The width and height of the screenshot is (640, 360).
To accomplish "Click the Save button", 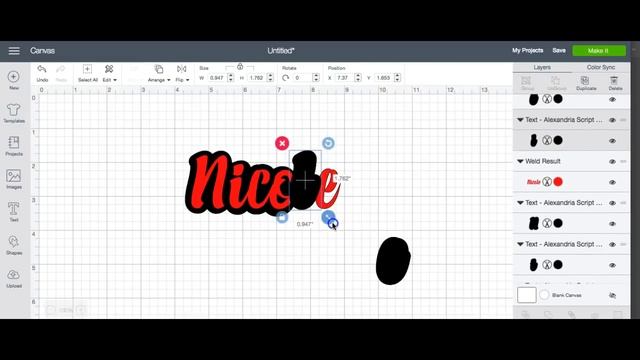I will pos(559,51).
